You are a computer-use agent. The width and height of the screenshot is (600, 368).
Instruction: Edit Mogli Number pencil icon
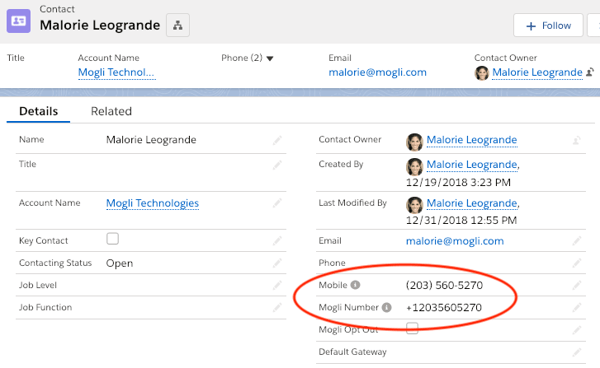coord(577,307)
